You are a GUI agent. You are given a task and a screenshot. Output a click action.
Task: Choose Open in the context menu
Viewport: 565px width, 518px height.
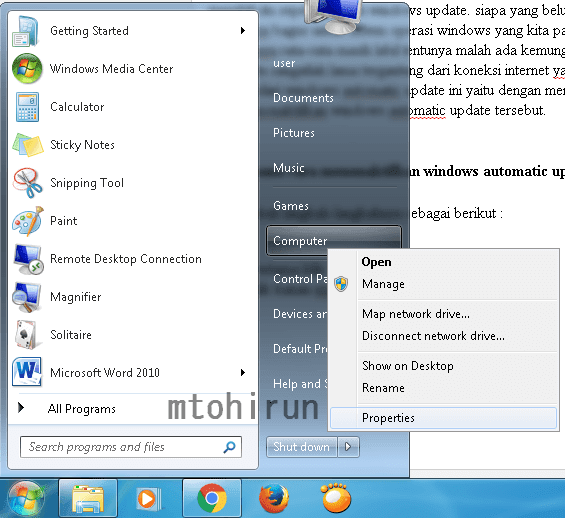point(443,262)
